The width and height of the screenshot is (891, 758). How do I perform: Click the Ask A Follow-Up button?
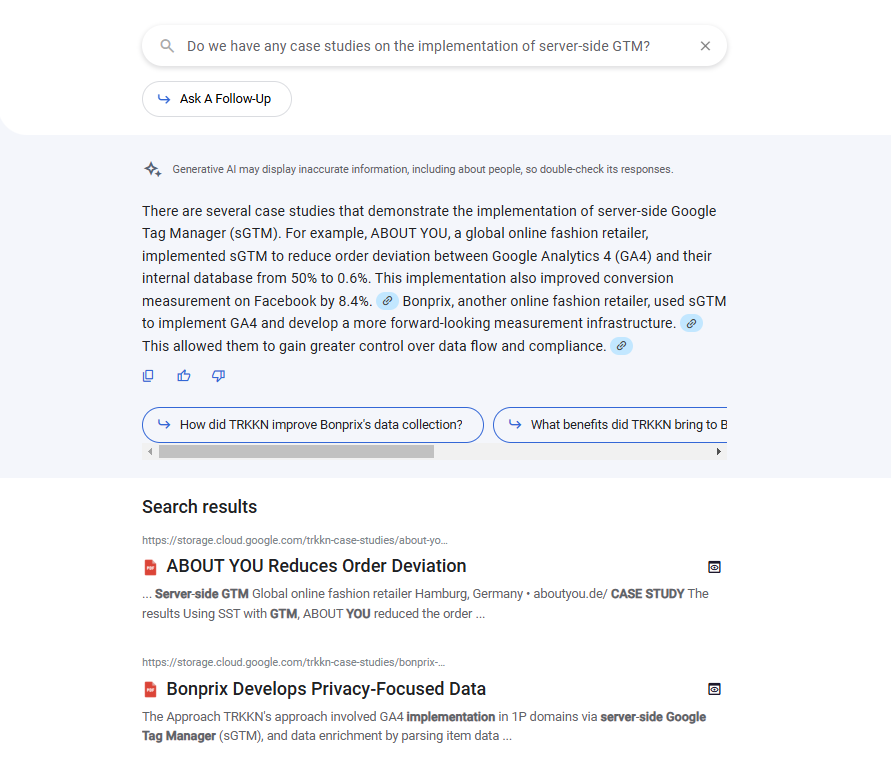(x=216, y=99)
